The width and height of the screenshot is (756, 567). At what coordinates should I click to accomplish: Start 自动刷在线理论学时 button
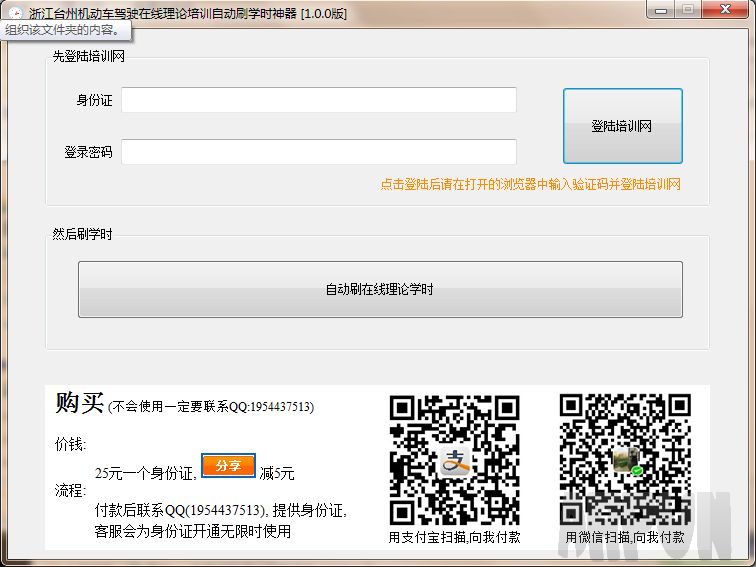tap(380, 289)
